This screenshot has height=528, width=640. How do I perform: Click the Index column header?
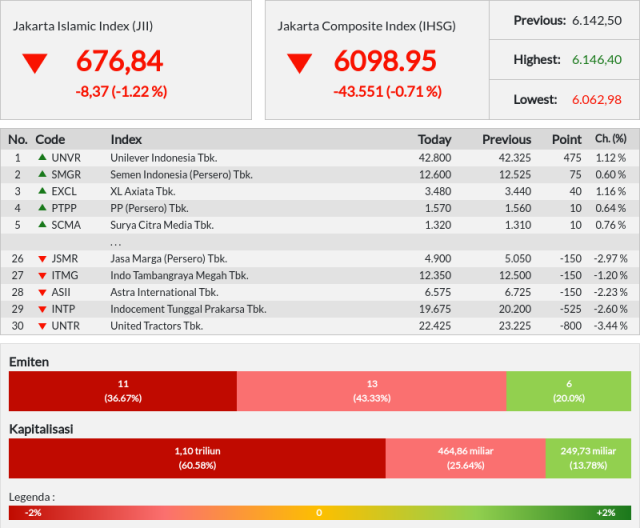click(126, 140)
